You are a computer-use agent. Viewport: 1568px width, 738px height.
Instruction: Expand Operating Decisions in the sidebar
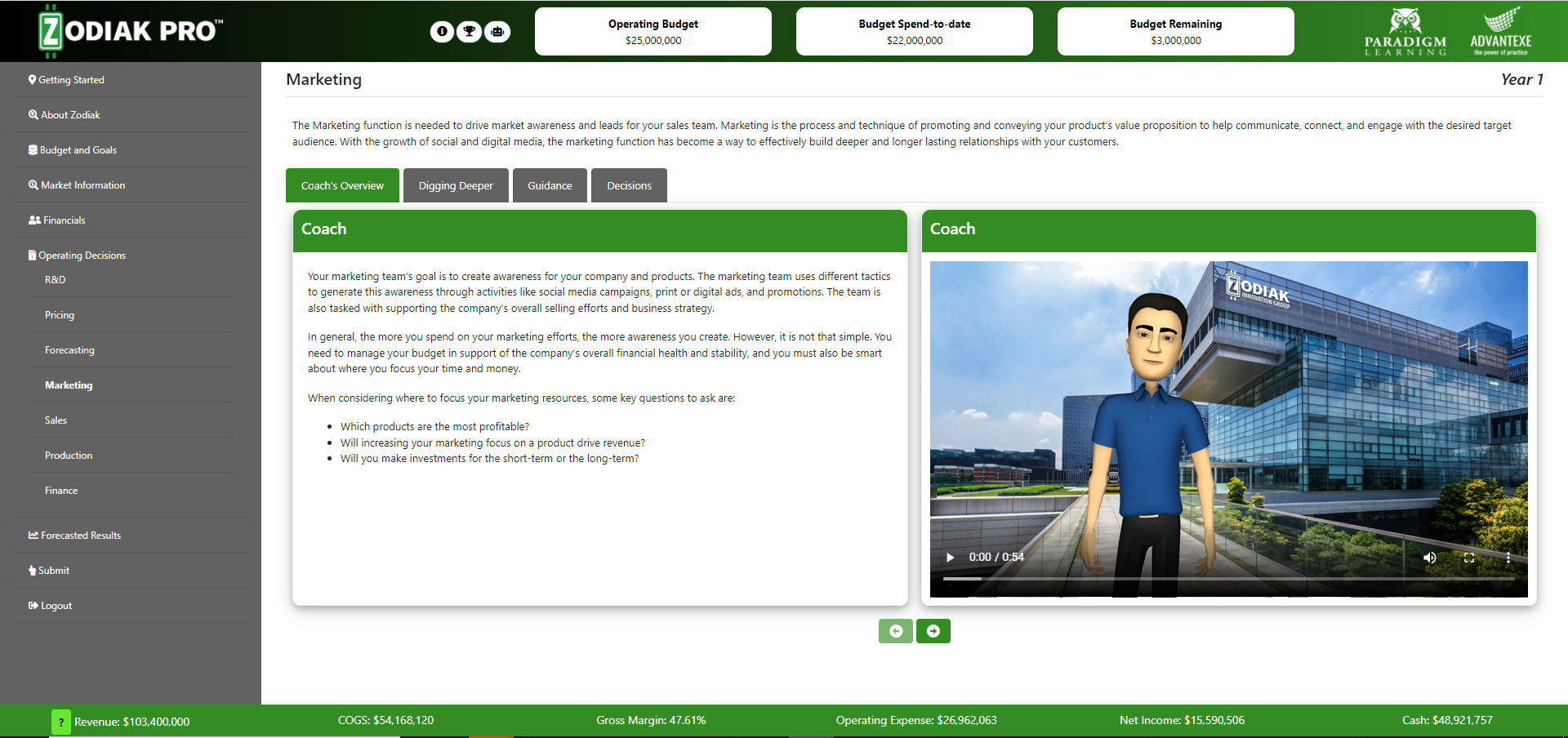click(82, 256)
